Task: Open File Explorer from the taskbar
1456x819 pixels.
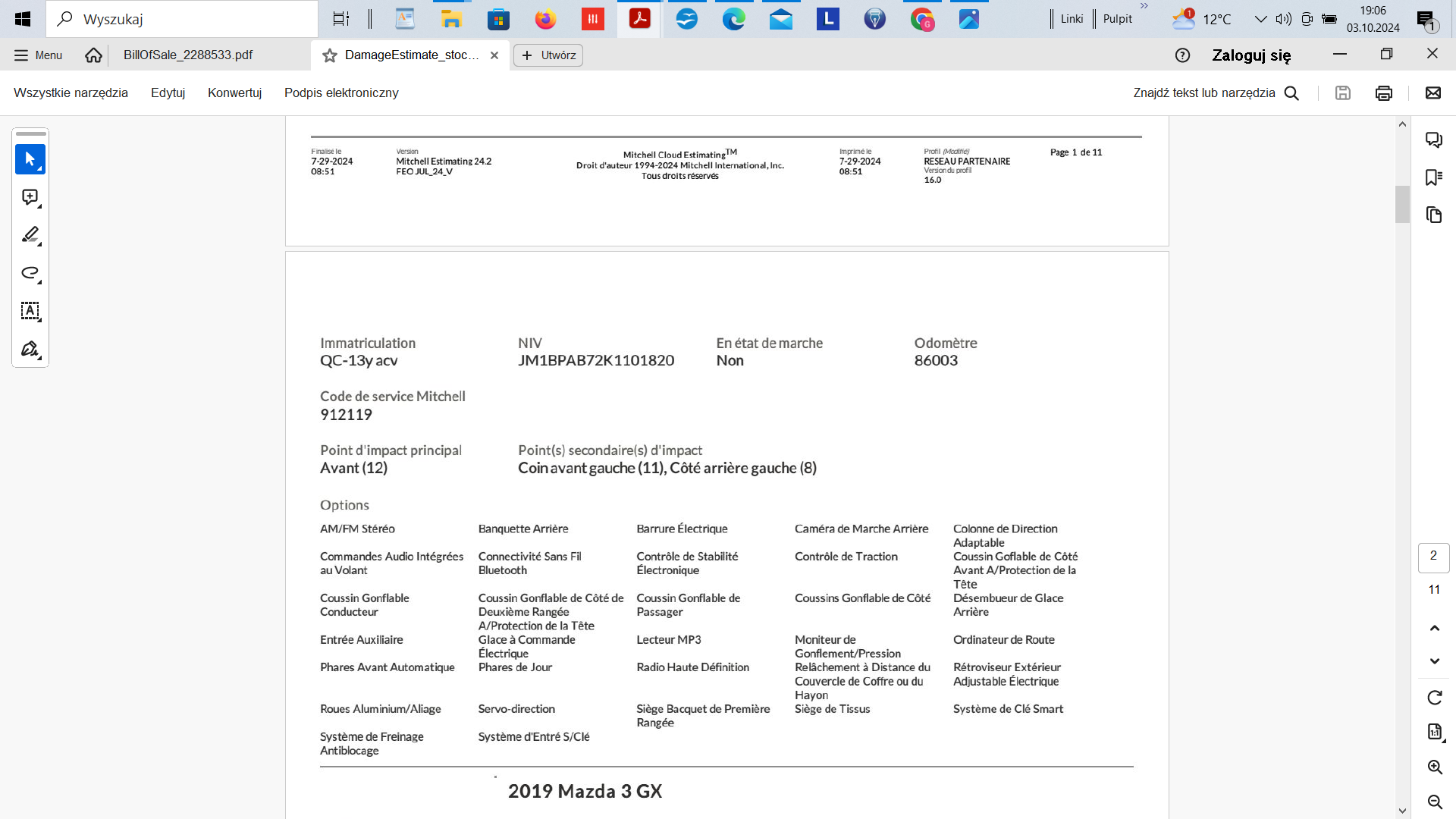Action: pyautogui.click(x=451, y=19)
